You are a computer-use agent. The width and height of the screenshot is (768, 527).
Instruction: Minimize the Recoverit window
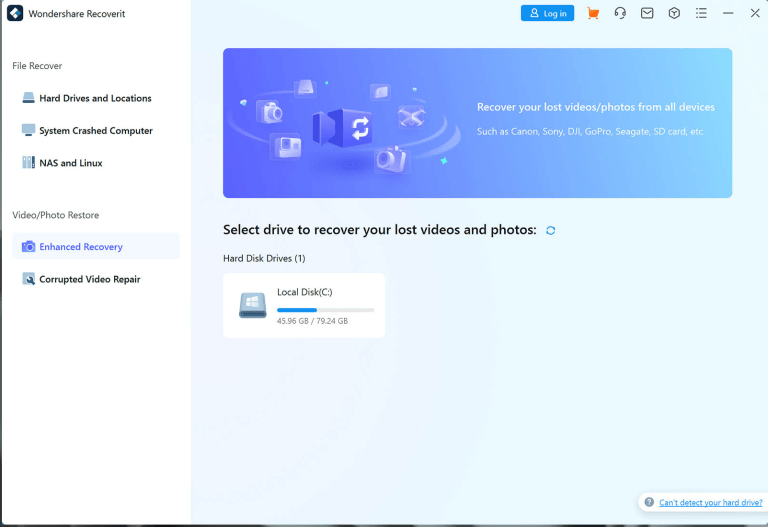[728, 13]
